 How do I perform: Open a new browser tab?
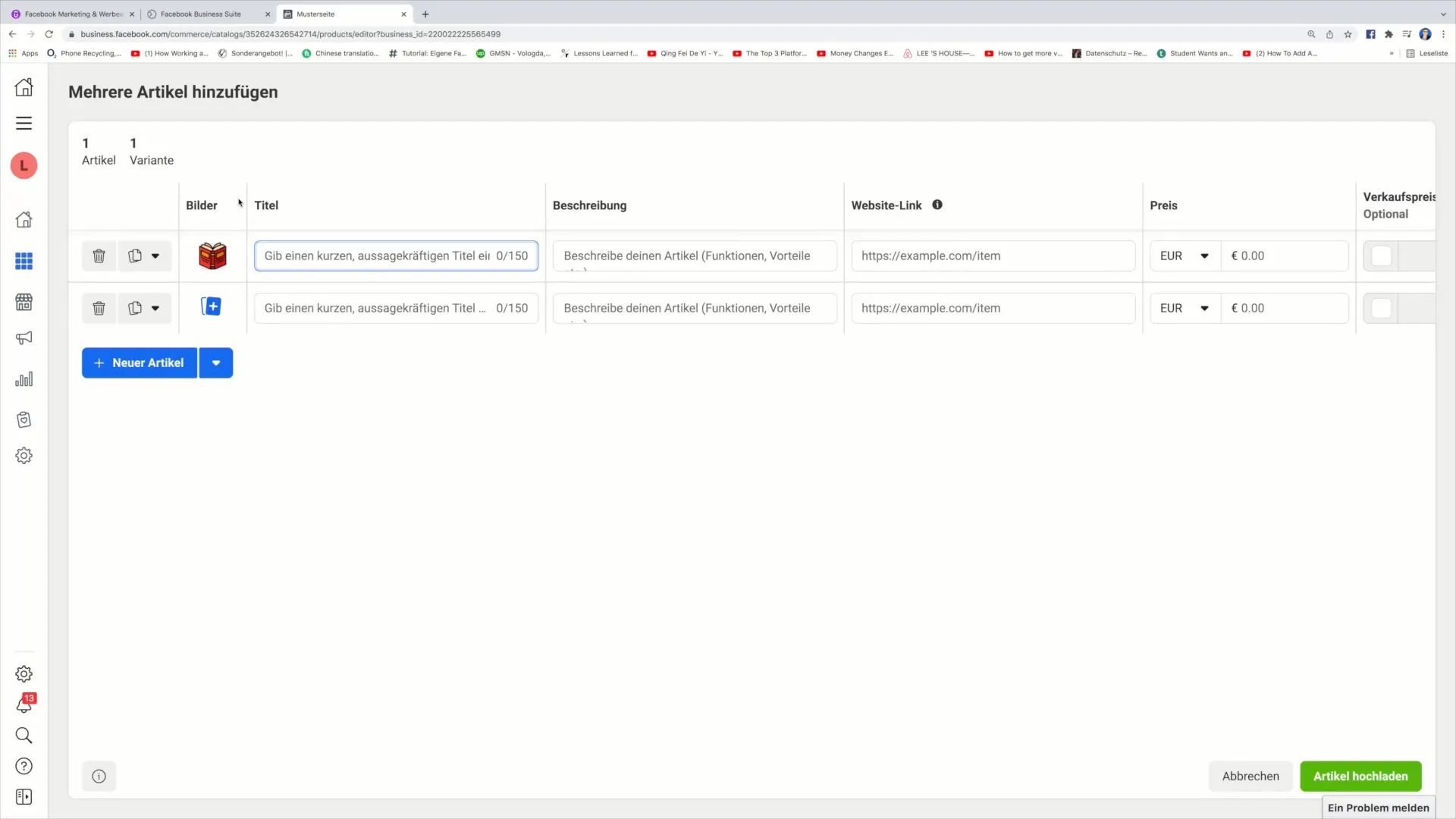[425, 14]
